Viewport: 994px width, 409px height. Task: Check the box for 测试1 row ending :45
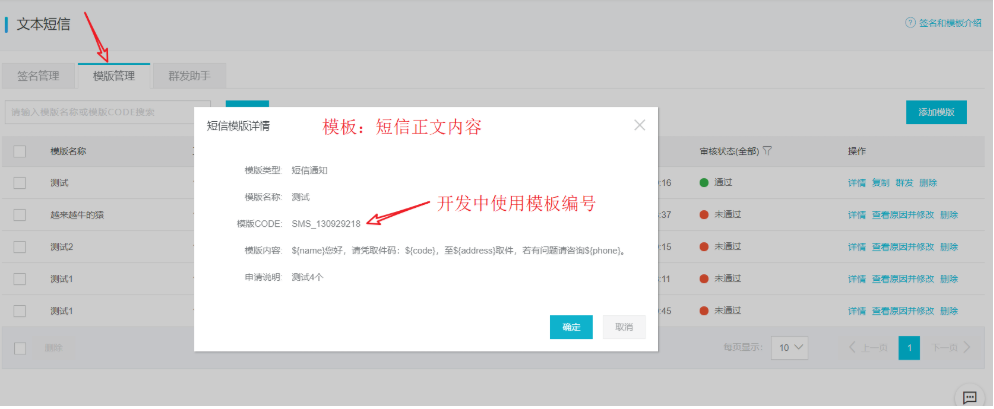click(x=20, y=311)
